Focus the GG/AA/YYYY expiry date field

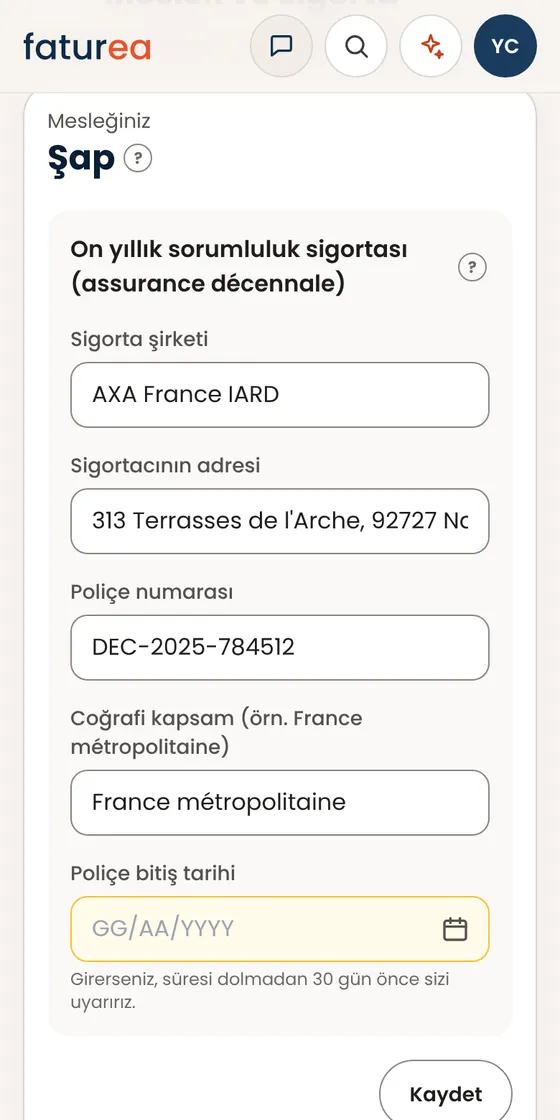(x=280, y=929)
